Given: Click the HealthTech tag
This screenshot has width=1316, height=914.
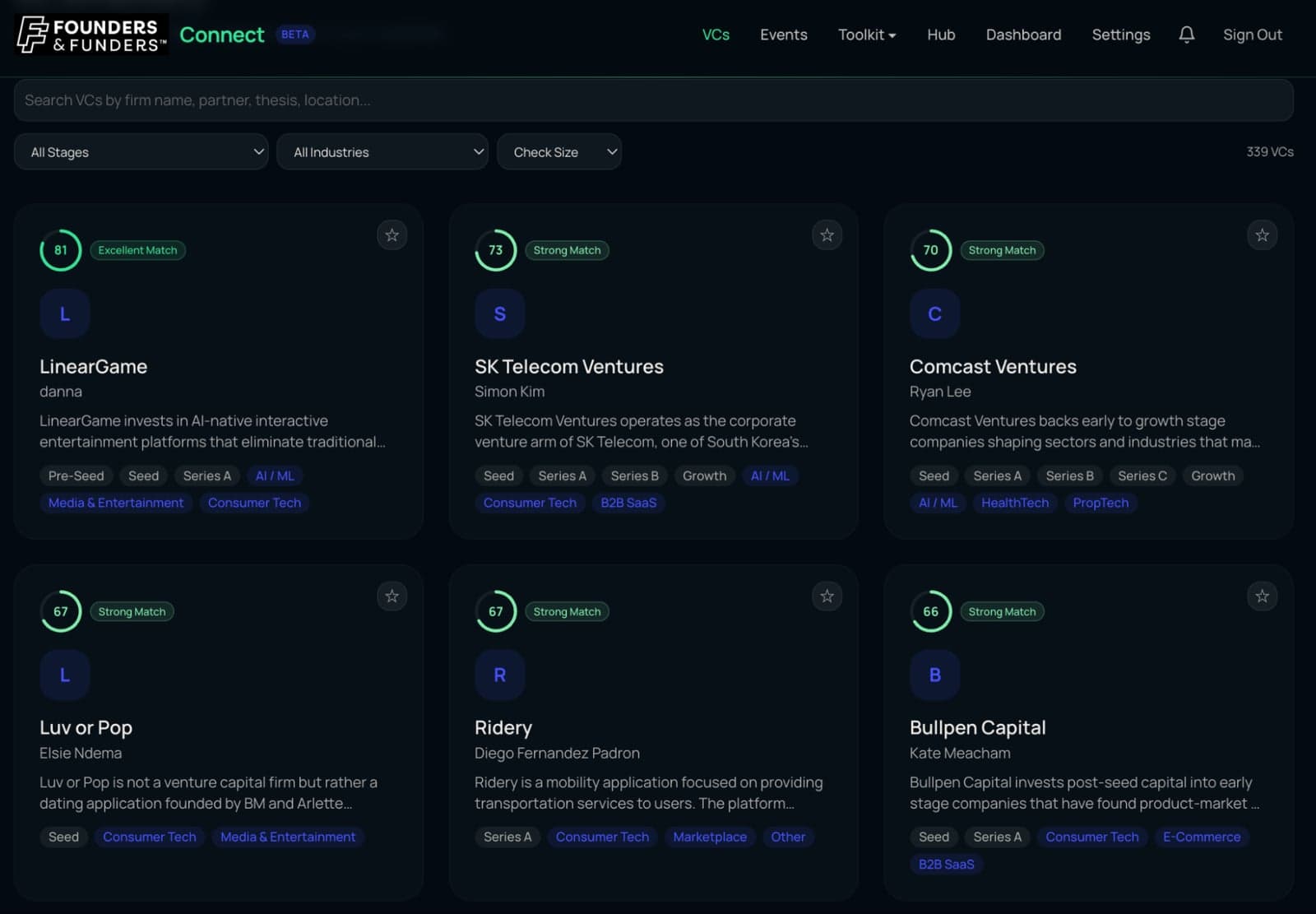Looking at the screenshot, I should click(1015, 503).
